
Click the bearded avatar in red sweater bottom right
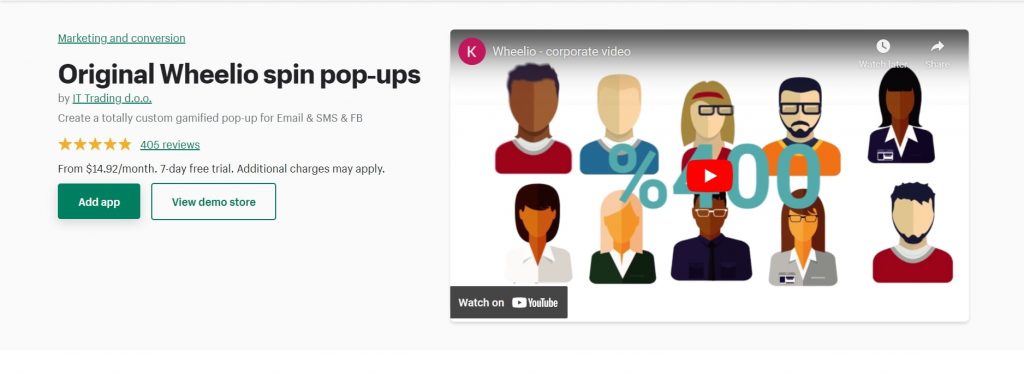pyautogui.click(x=912, y=233)
